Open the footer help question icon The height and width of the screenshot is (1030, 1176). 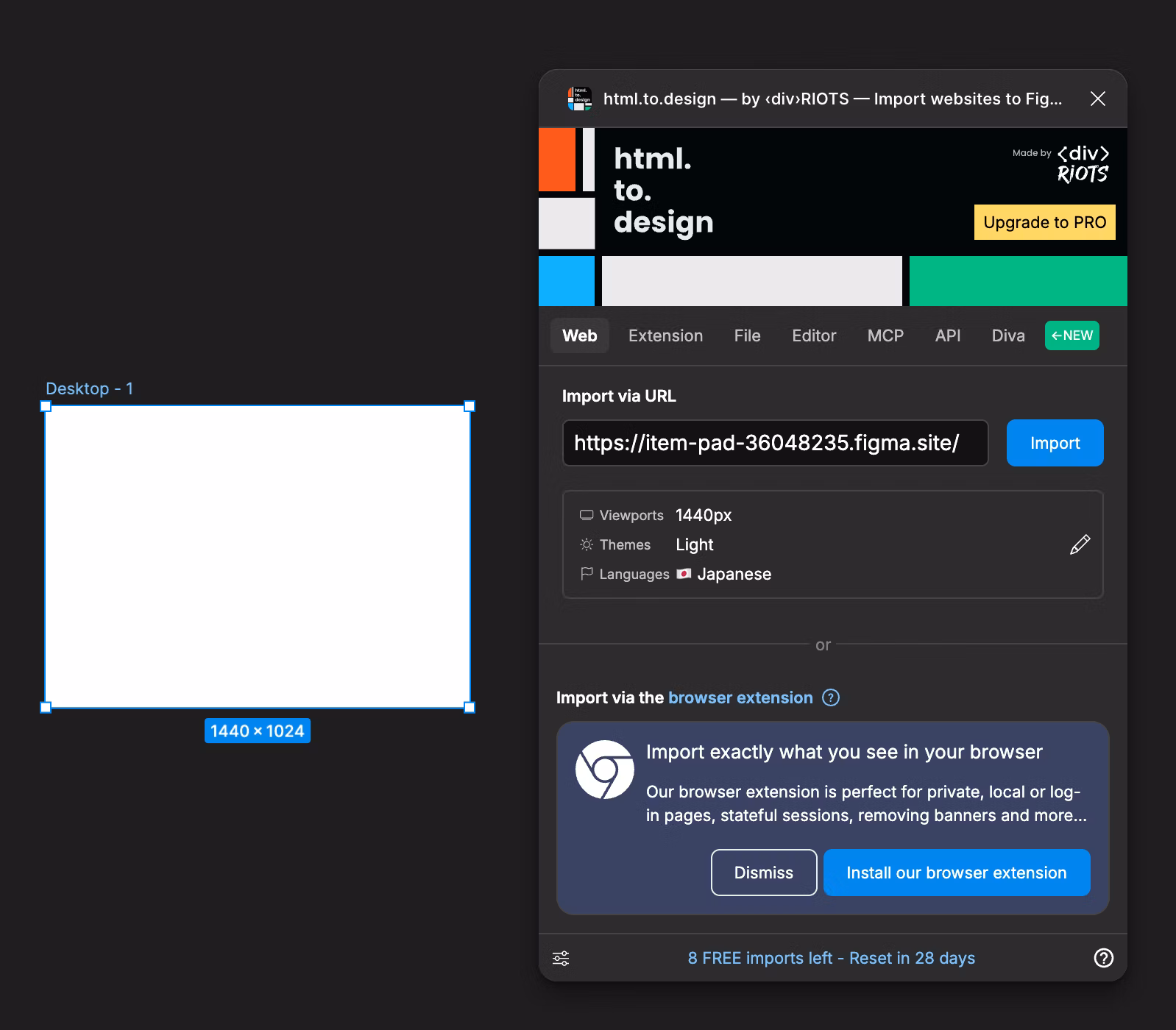tap(1103, 958)
